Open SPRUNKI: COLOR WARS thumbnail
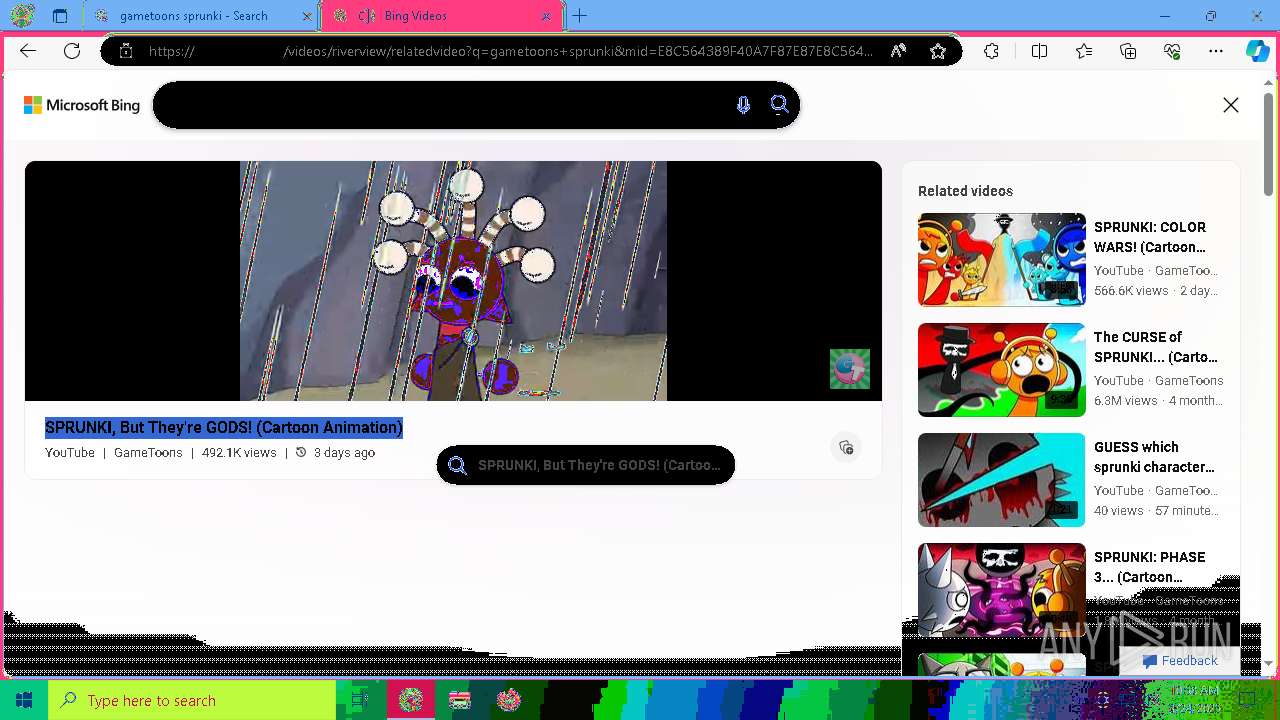 (1002, 260)
